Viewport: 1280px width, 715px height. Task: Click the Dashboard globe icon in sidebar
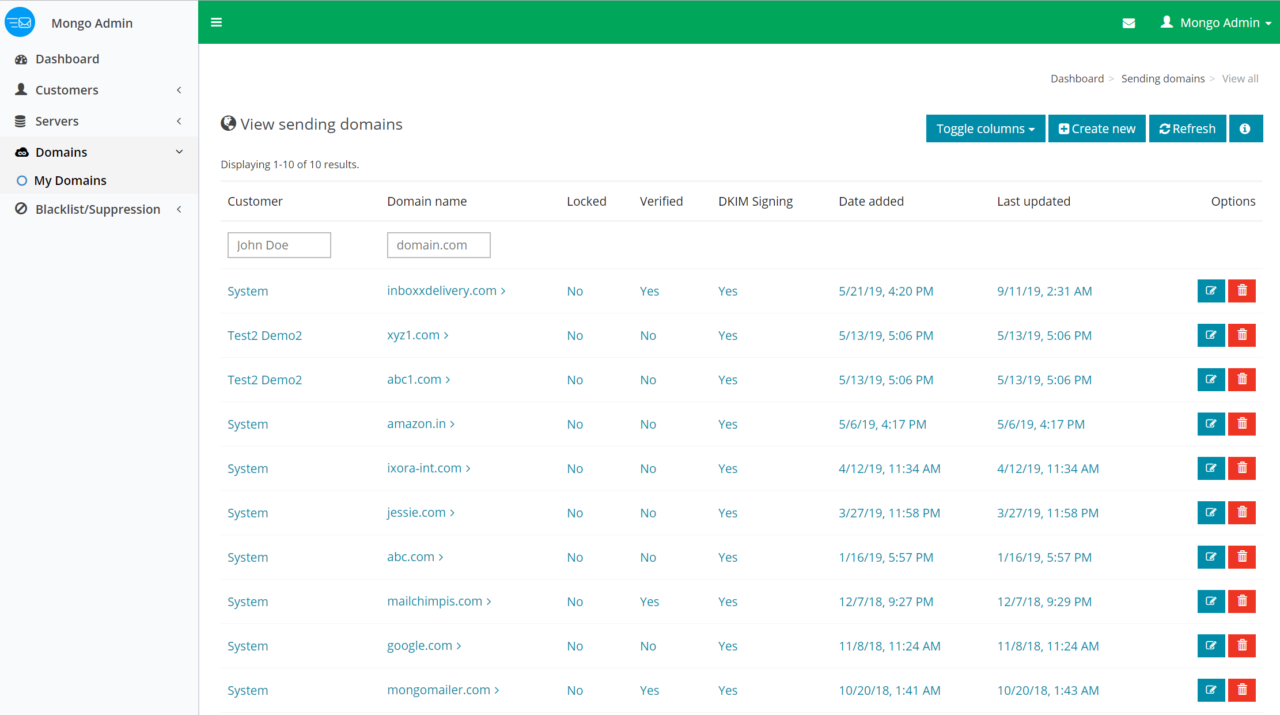pyautogui.click(x=24, y=58)
